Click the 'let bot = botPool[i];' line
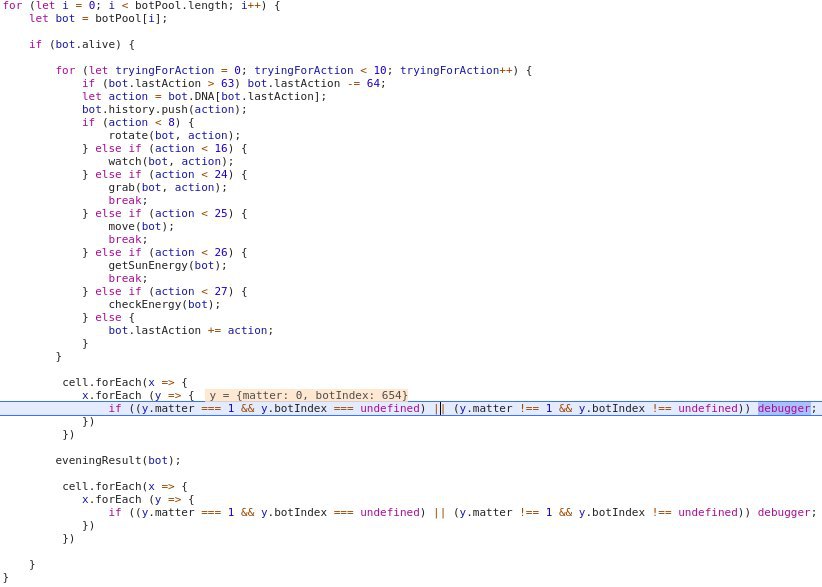Screen dimensions: 822x587 [99, 18]
